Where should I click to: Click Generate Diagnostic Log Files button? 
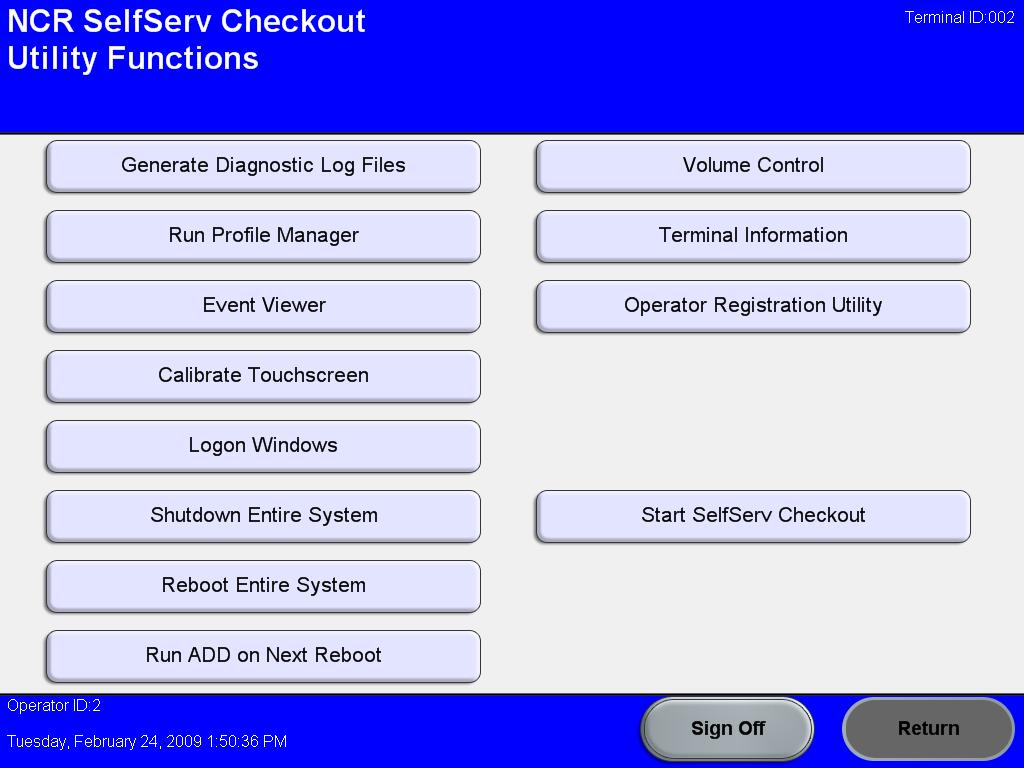tap(263, 166)
